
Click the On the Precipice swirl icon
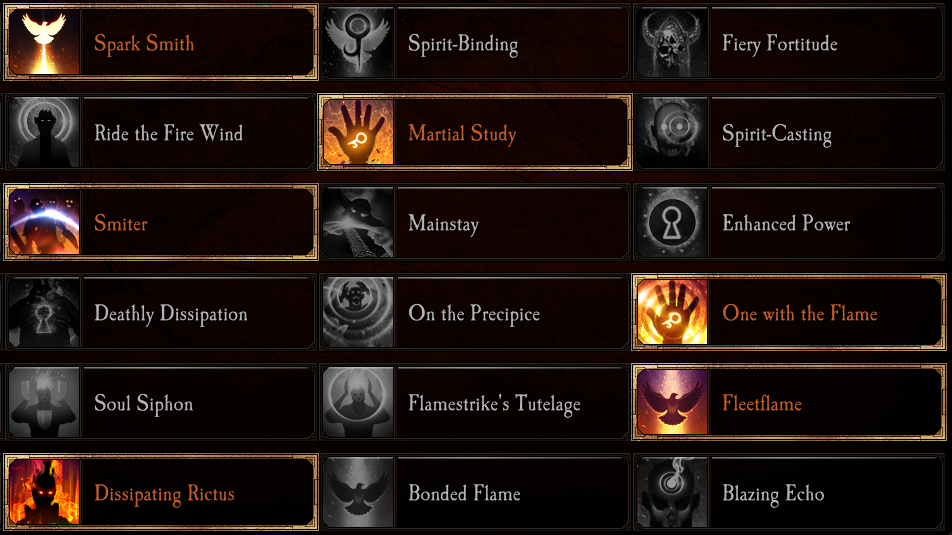coord(358,313)
